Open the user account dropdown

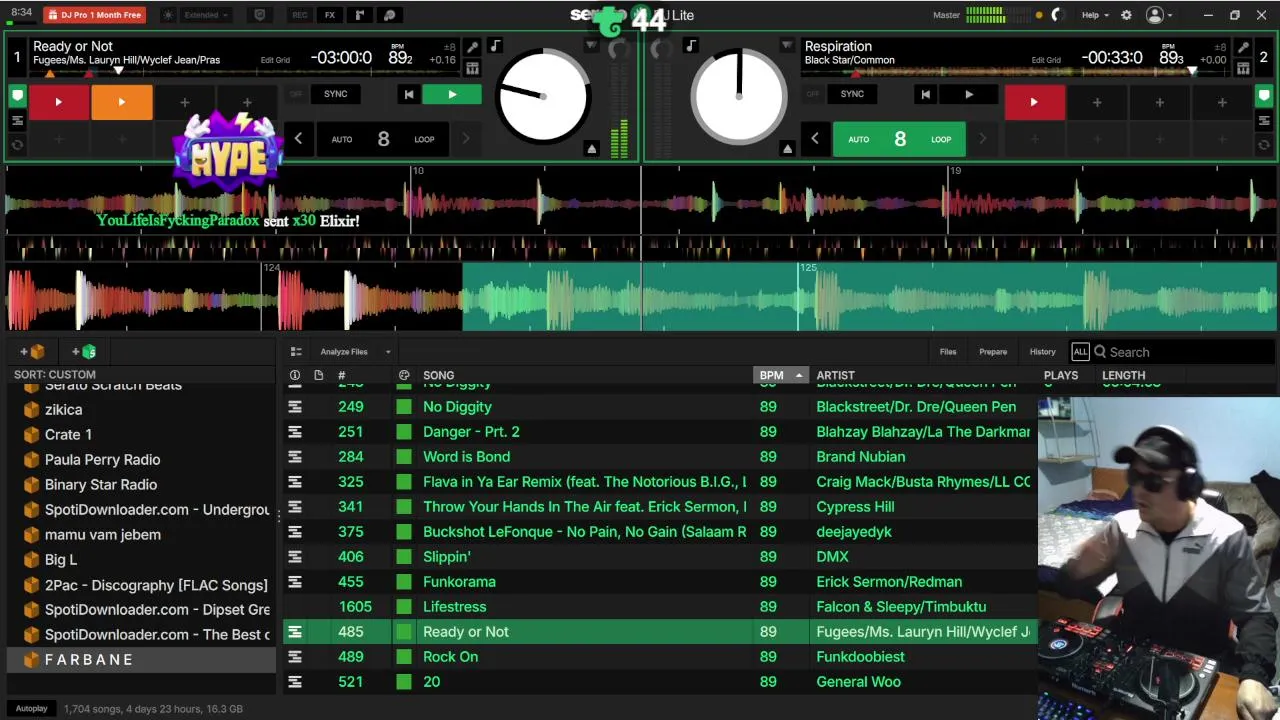click(x=1159, y=15)
